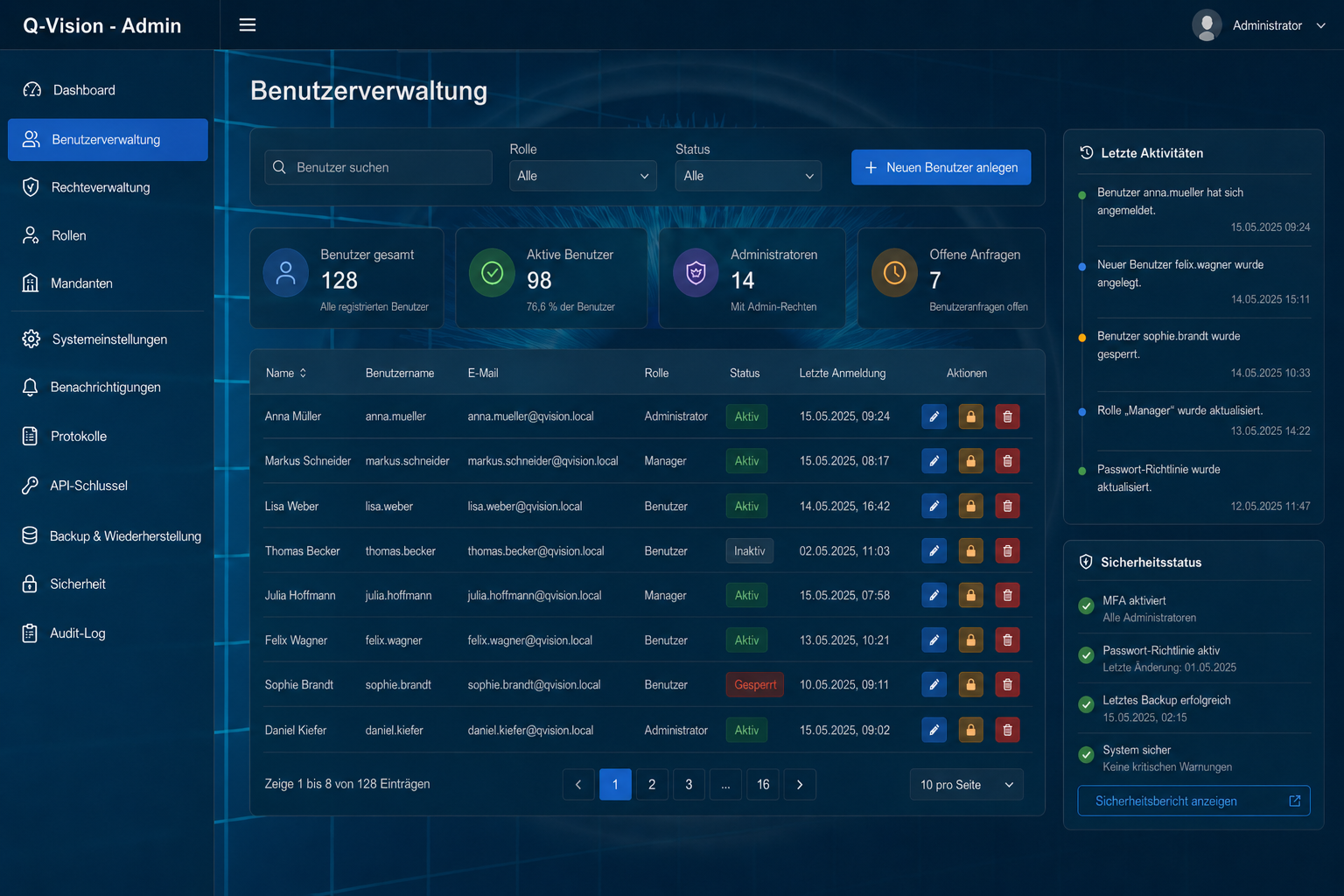Open Benachrichtigungen menu item
This screenshot has width=1344, height=896.
coord(108,388)
